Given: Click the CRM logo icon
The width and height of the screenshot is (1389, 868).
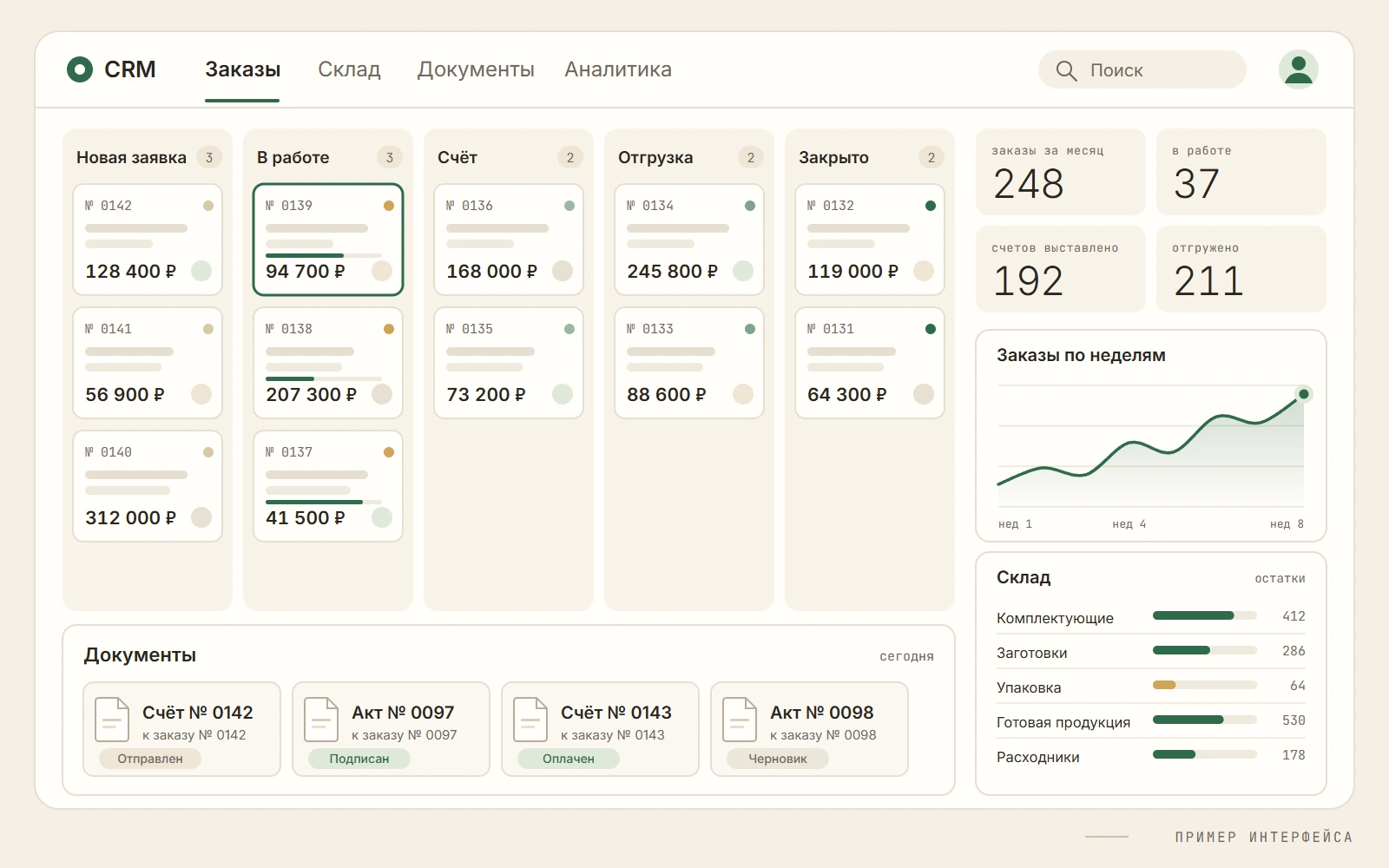Looking at the screenshot, I should pyautogui.click(x=80, y=69).
